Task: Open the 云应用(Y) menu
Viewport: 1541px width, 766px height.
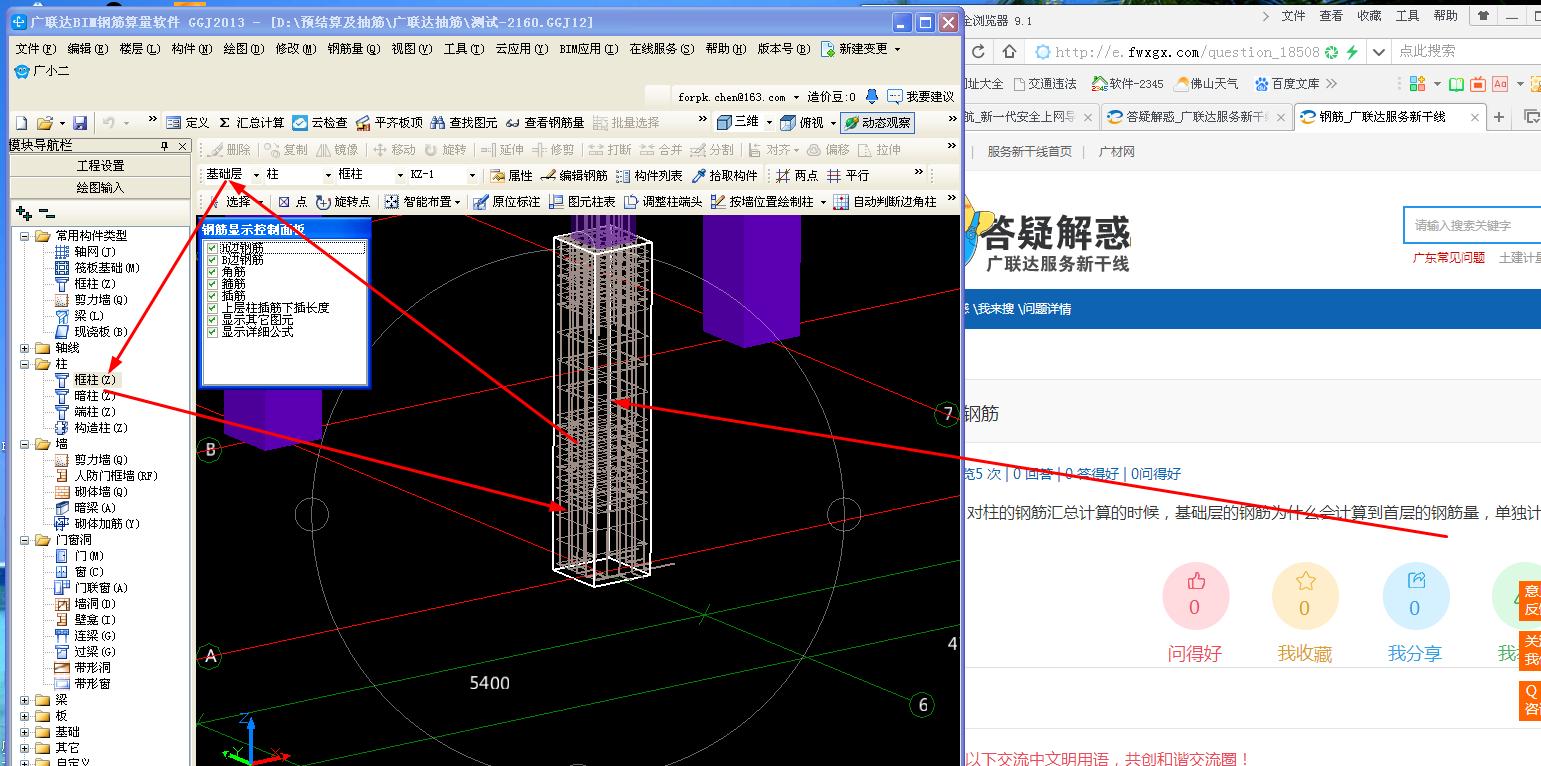Action: 521,48
